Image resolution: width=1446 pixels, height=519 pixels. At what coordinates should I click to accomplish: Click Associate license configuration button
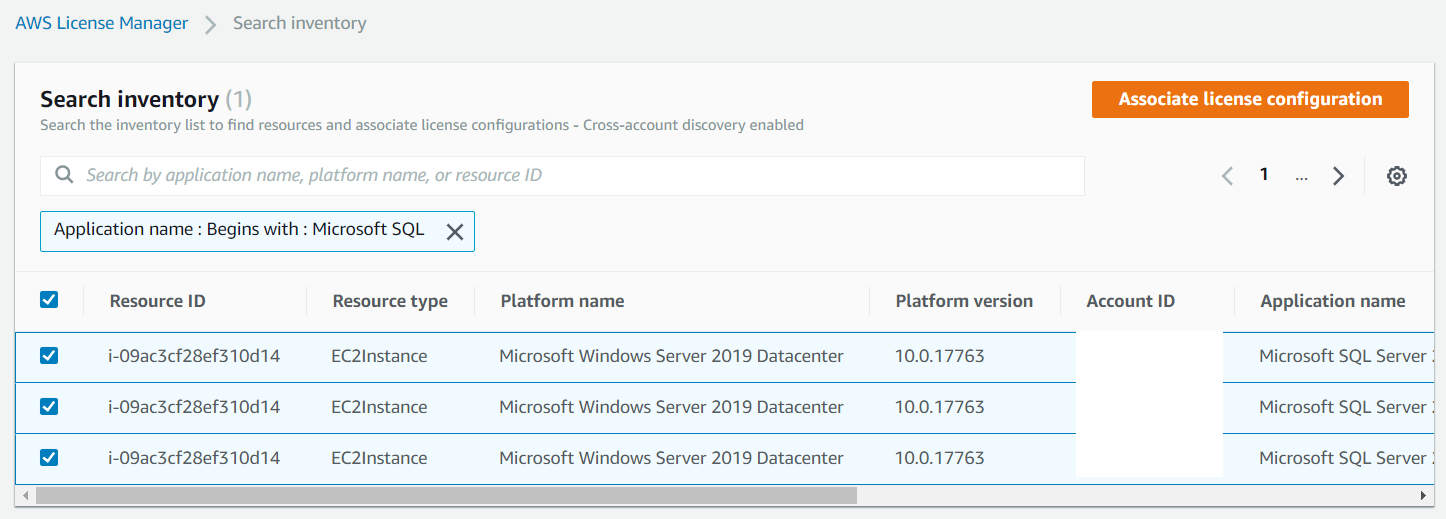(x=1250, y=99)
